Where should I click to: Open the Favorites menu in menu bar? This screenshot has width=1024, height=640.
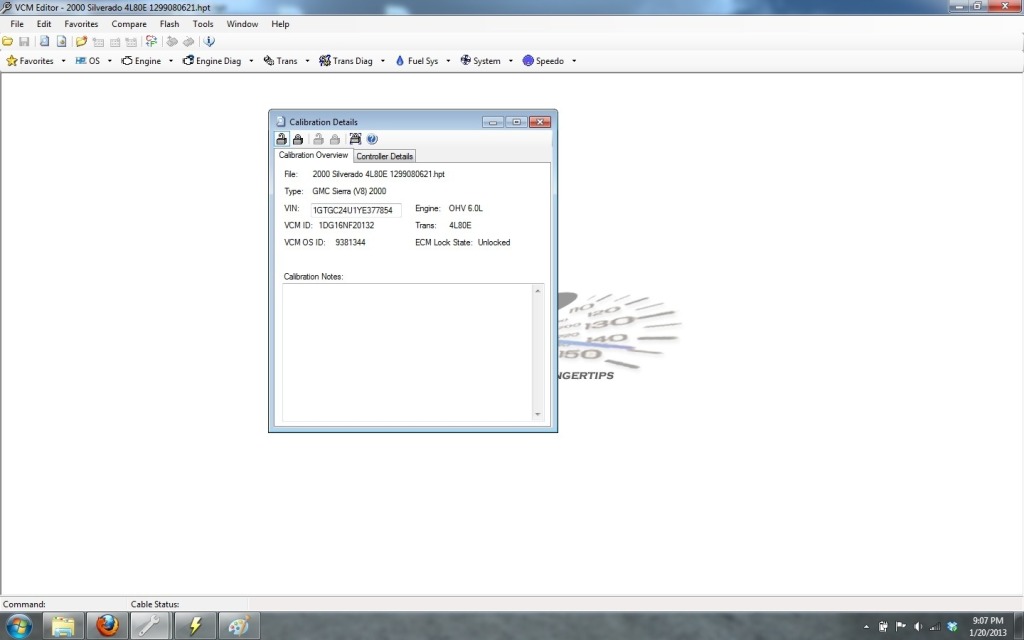click(x=81, y=24)
